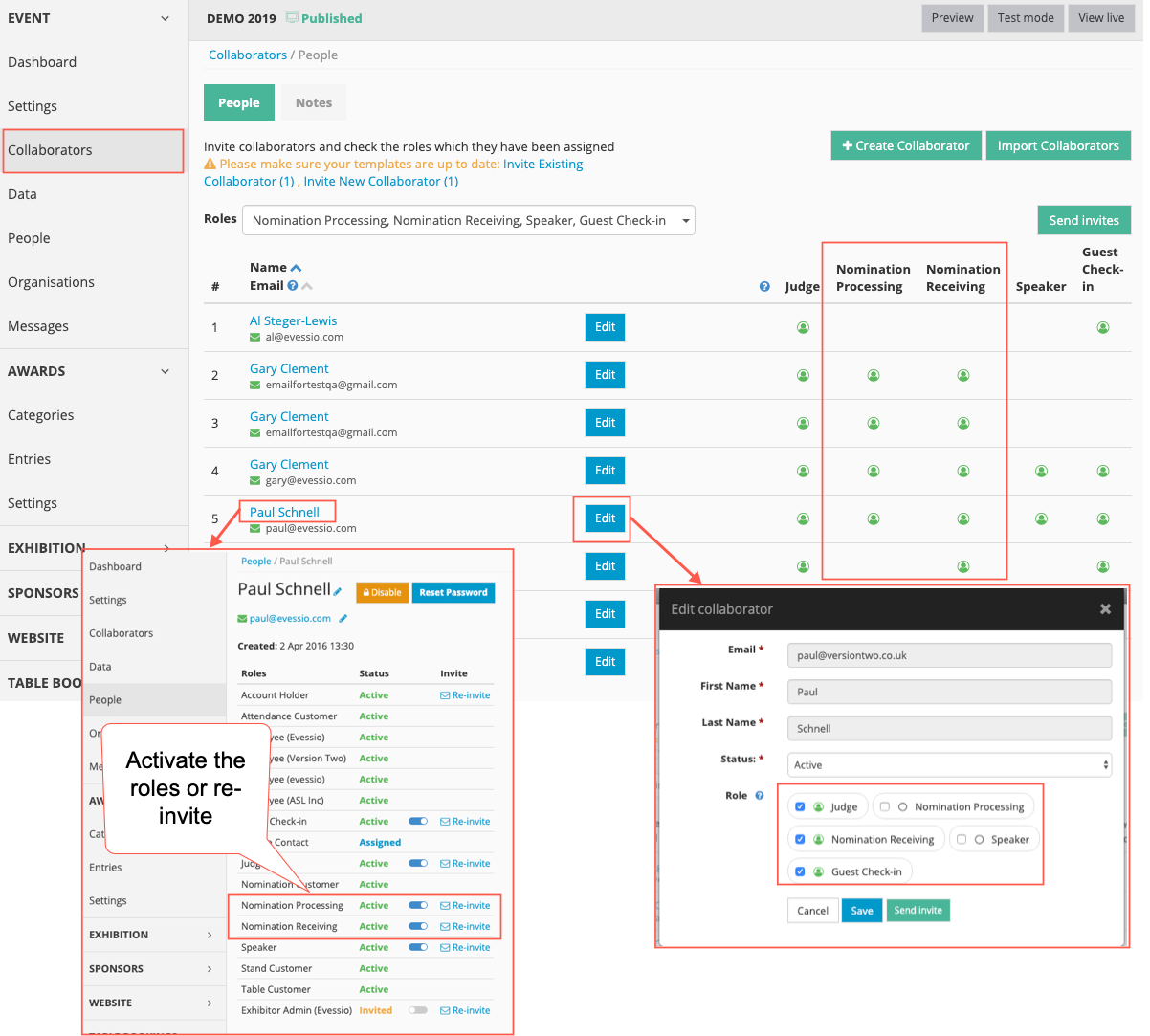
Task: Uncheck the Judge checkbox in Edit collaborator
Action: click(800, 806)
